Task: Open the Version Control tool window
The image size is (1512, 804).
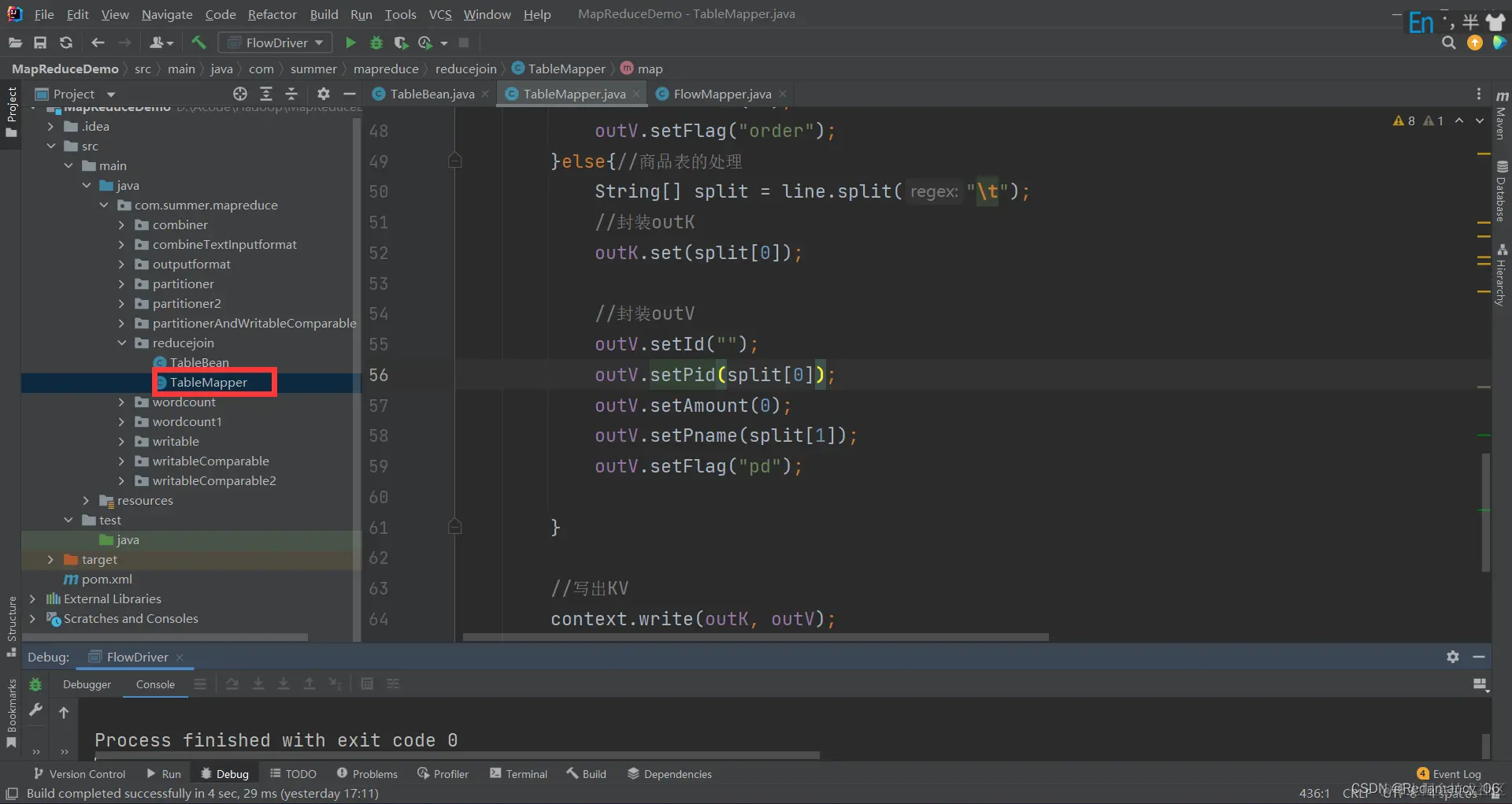Action: (x=79, y=774)
